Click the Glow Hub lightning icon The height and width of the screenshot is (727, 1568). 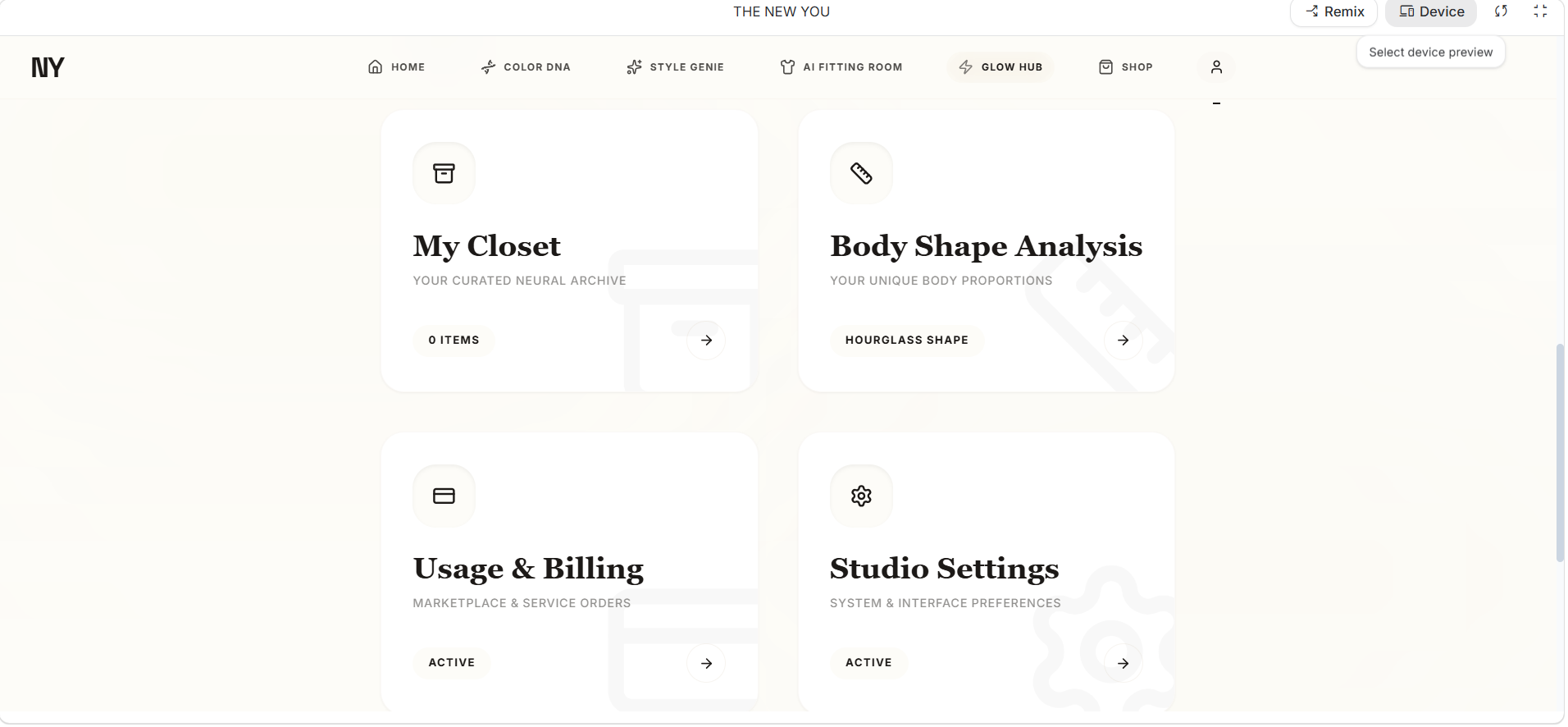click(x=966, y=67)
